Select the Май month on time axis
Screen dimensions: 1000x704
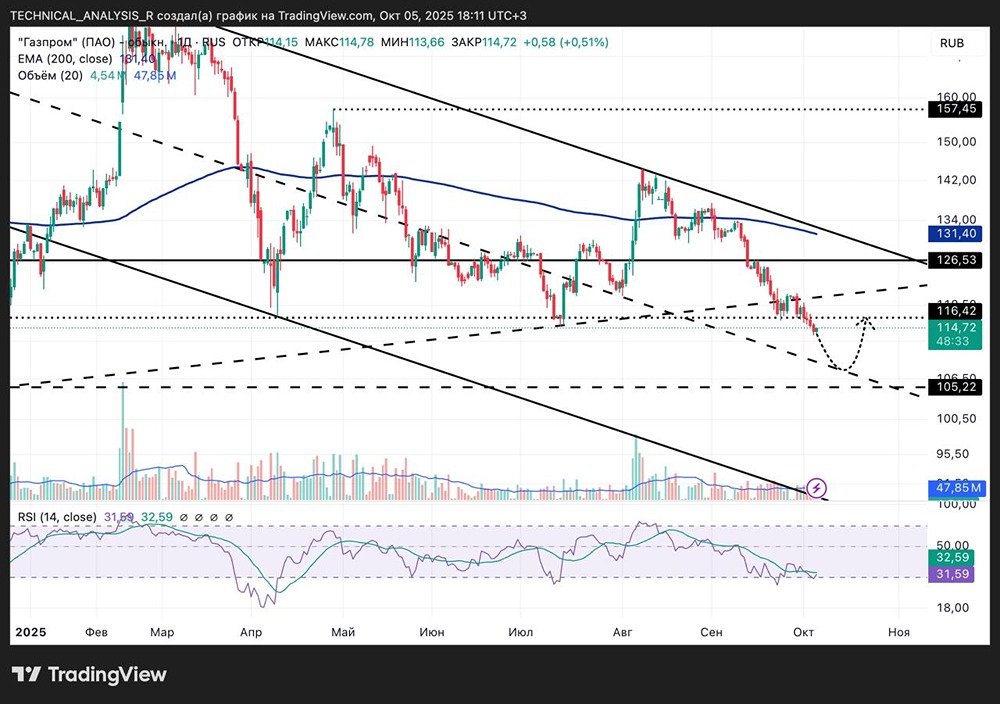coord(342,632)
